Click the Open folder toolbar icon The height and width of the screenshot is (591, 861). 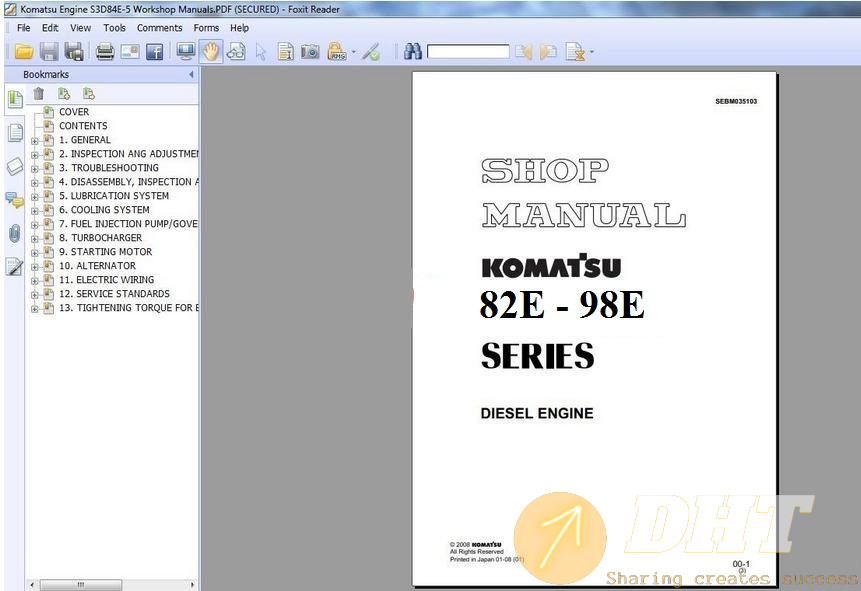pyautogui.click(x=24, y=52)
